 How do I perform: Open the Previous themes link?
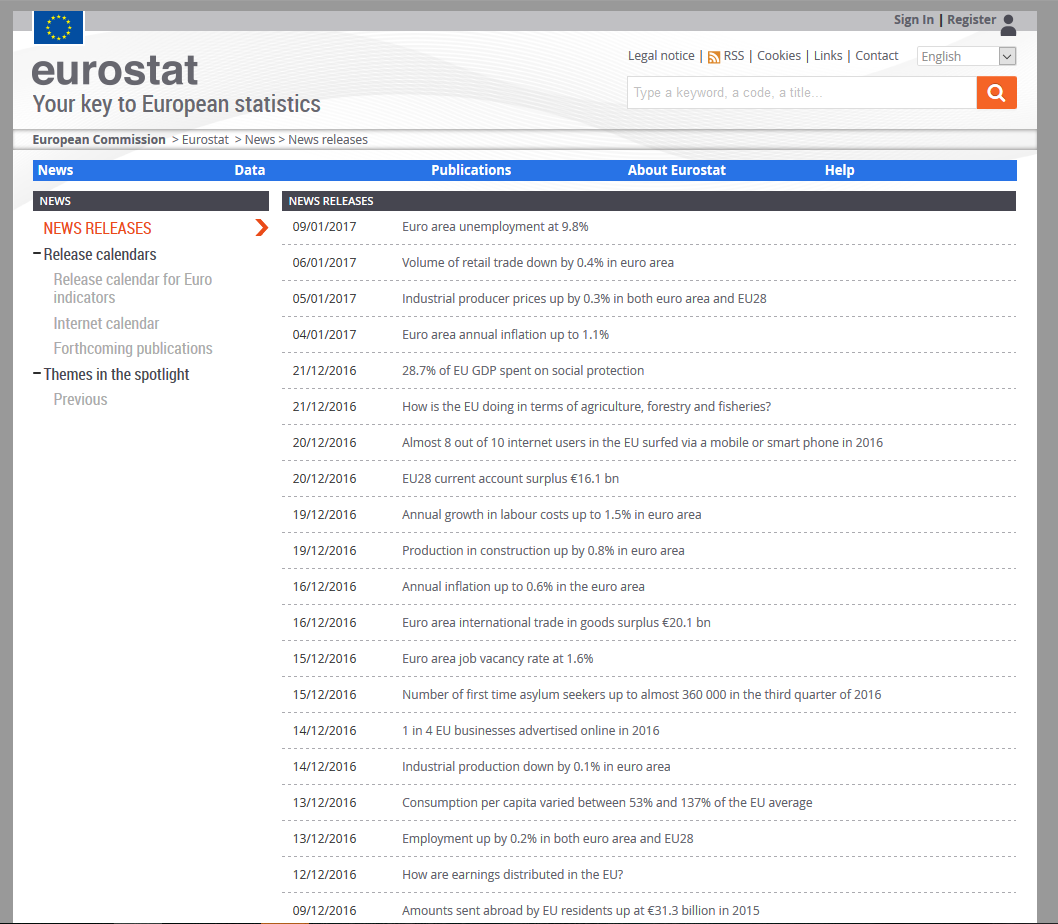(80, 400)
